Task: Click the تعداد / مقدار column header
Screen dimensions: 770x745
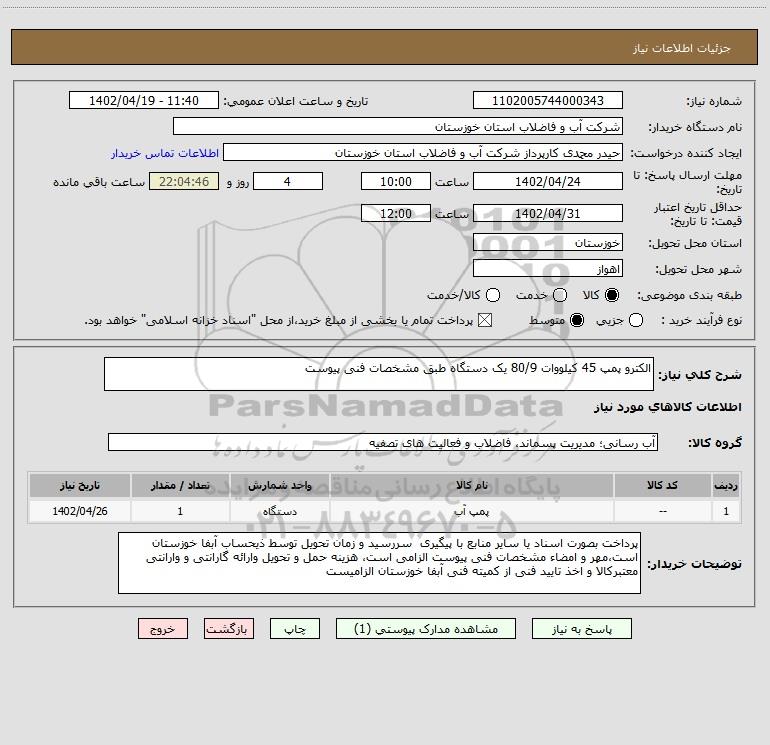Action: point(180,485)
